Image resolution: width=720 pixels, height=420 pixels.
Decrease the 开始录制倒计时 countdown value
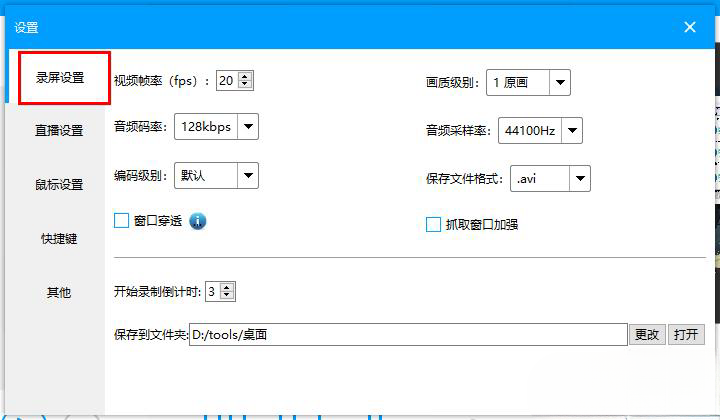pos(227,295)
